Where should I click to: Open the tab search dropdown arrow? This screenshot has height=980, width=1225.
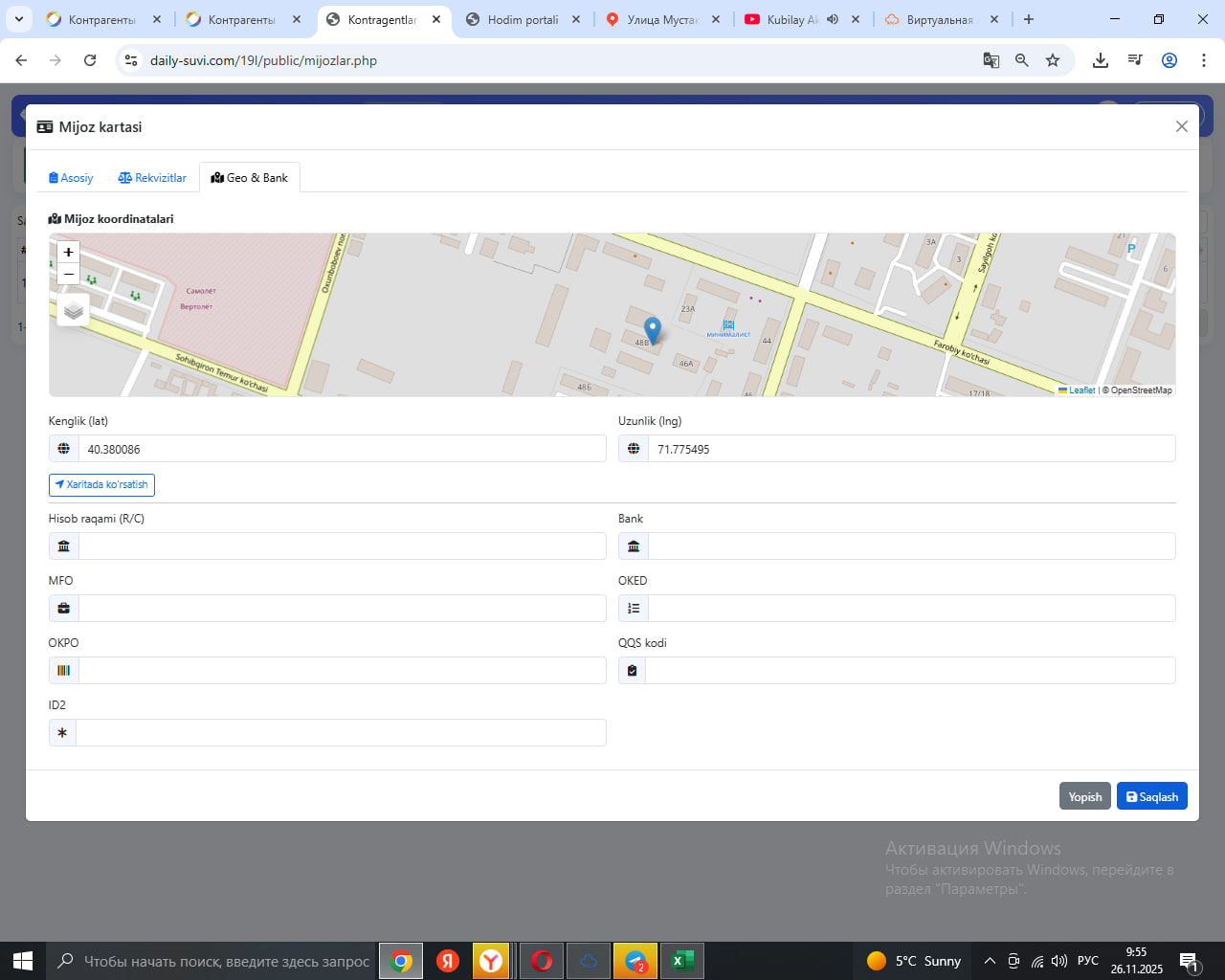18,19
